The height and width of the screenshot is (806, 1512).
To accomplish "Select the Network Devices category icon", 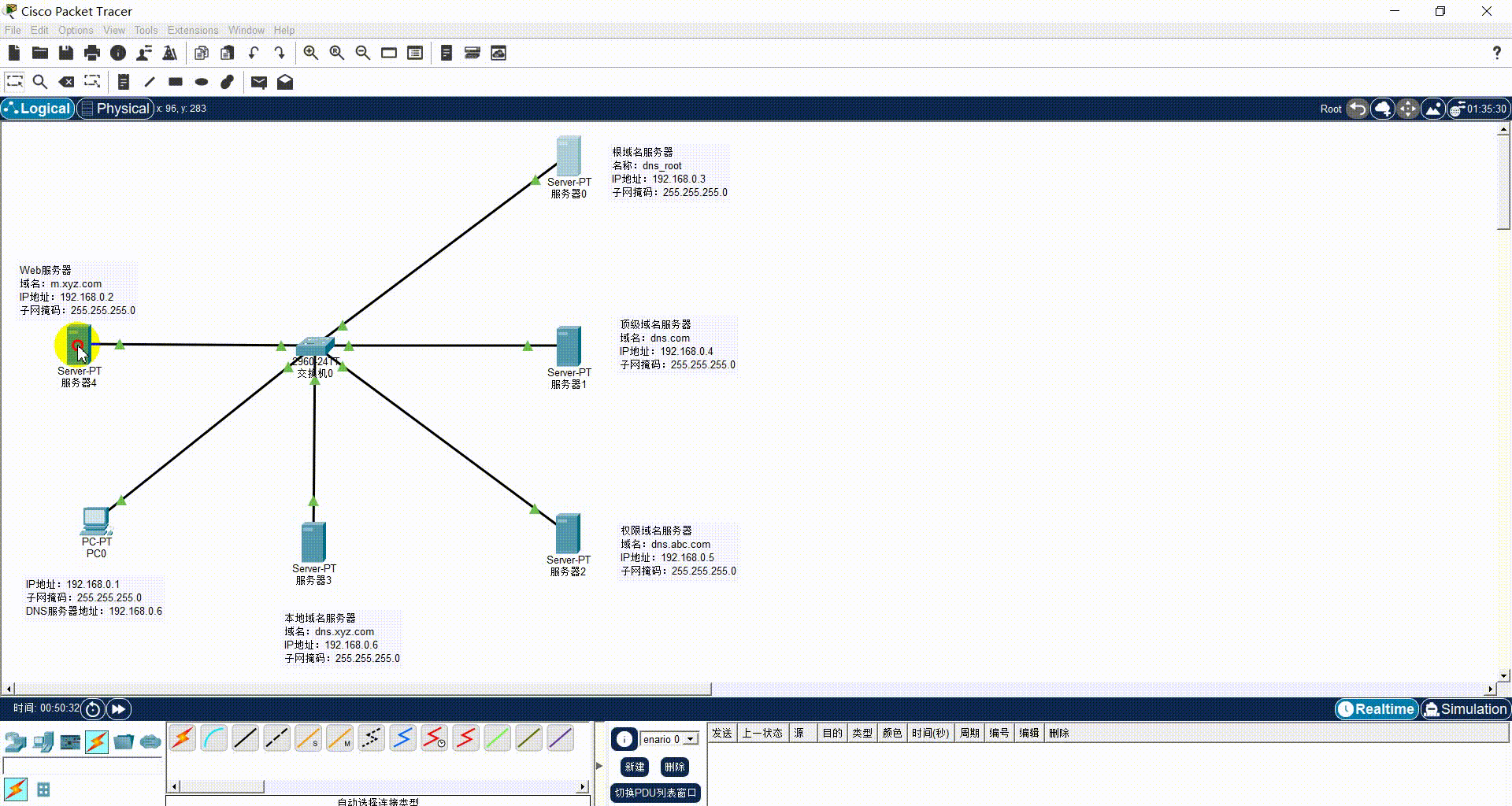I will [16, 741].
